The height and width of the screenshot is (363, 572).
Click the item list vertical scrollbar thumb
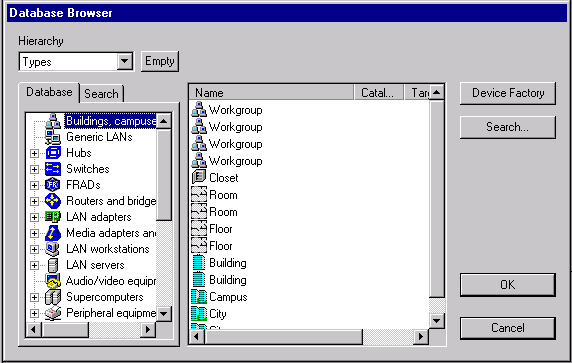point(437,199)
